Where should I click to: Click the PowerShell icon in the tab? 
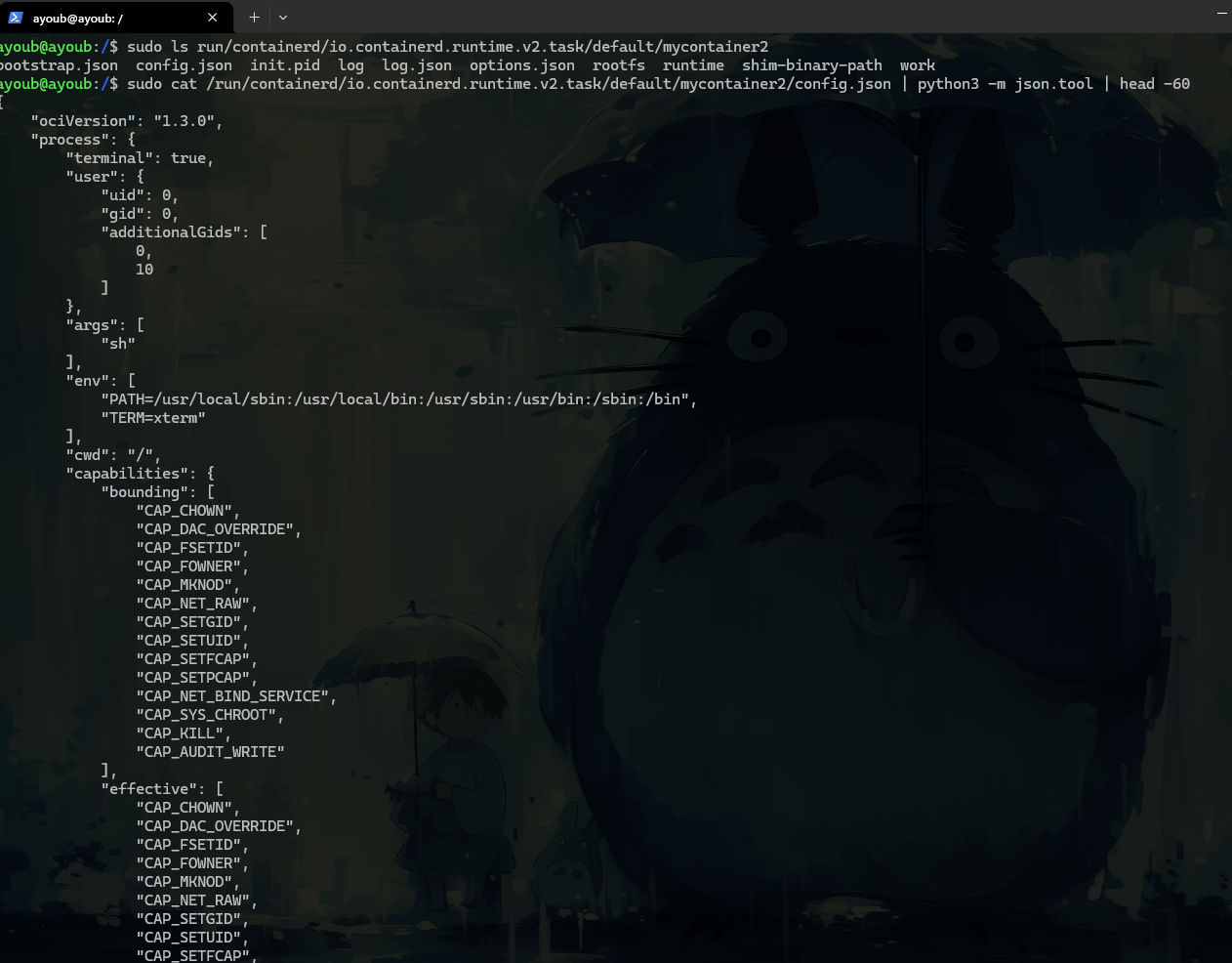16,18
